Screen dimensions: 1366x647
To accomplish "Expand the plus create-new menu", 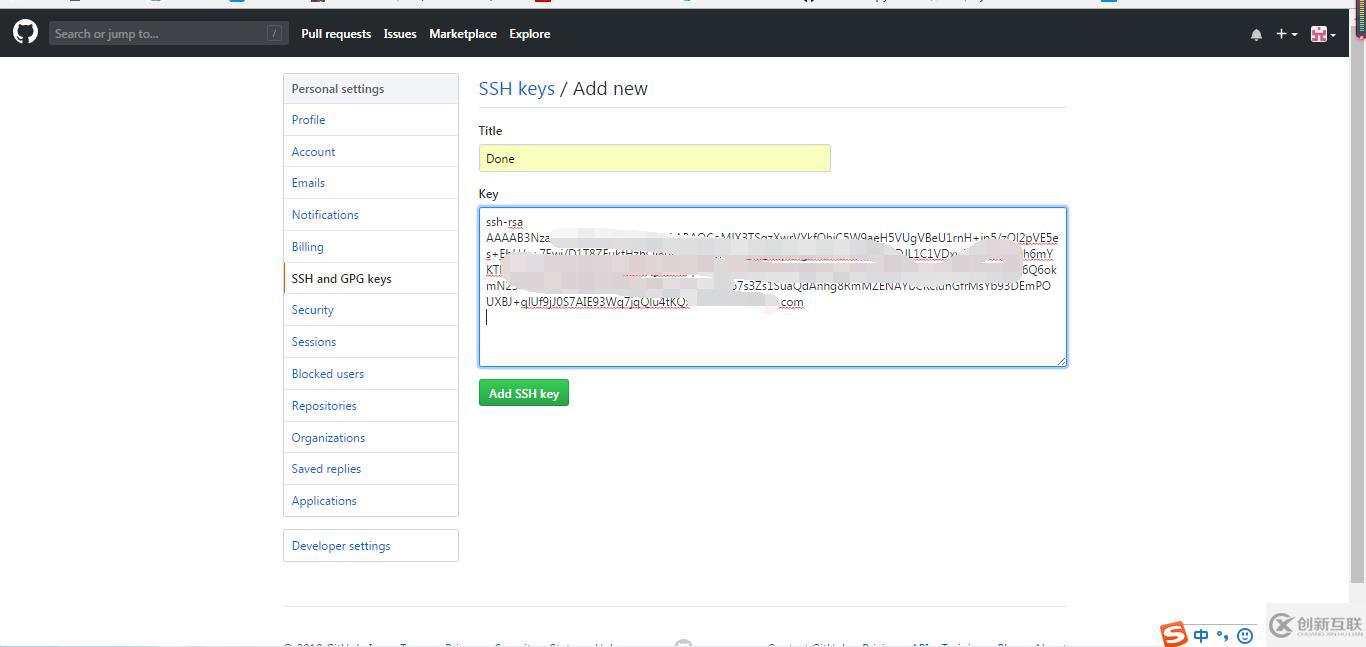I will (x=1286, y=34).
